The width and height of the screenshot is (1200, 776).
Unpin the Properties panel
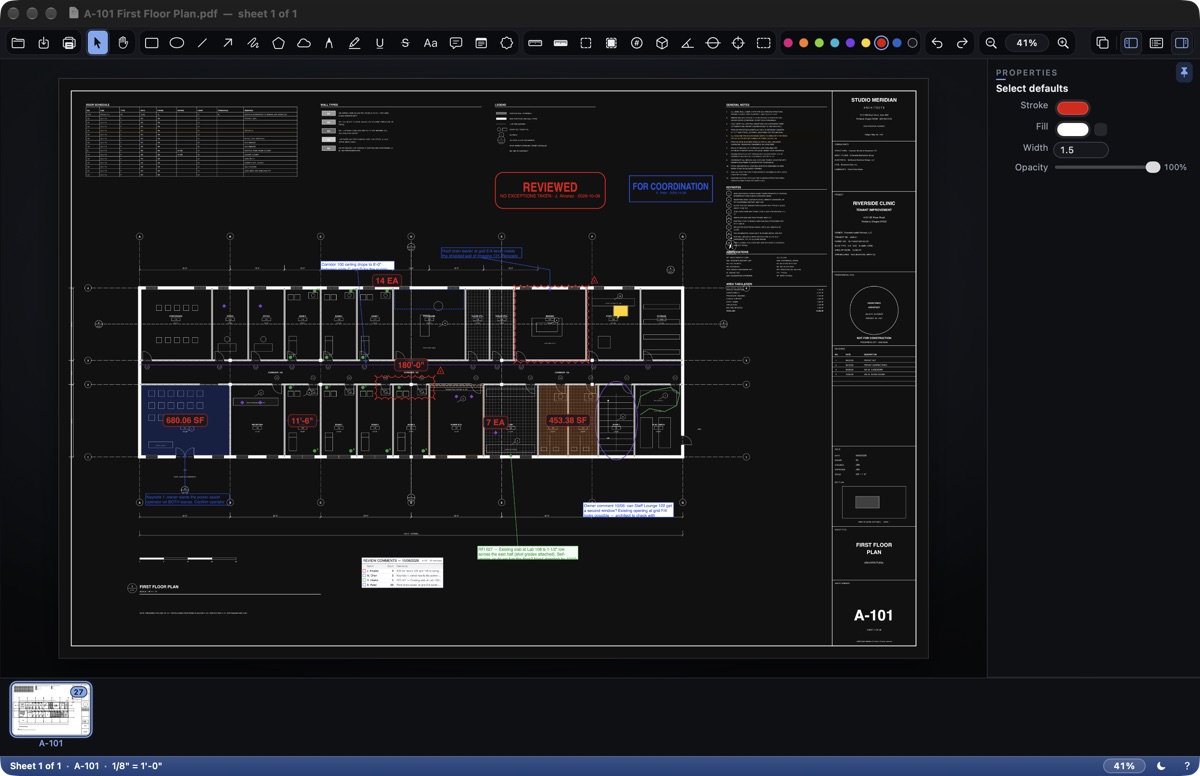point(1184,73)
